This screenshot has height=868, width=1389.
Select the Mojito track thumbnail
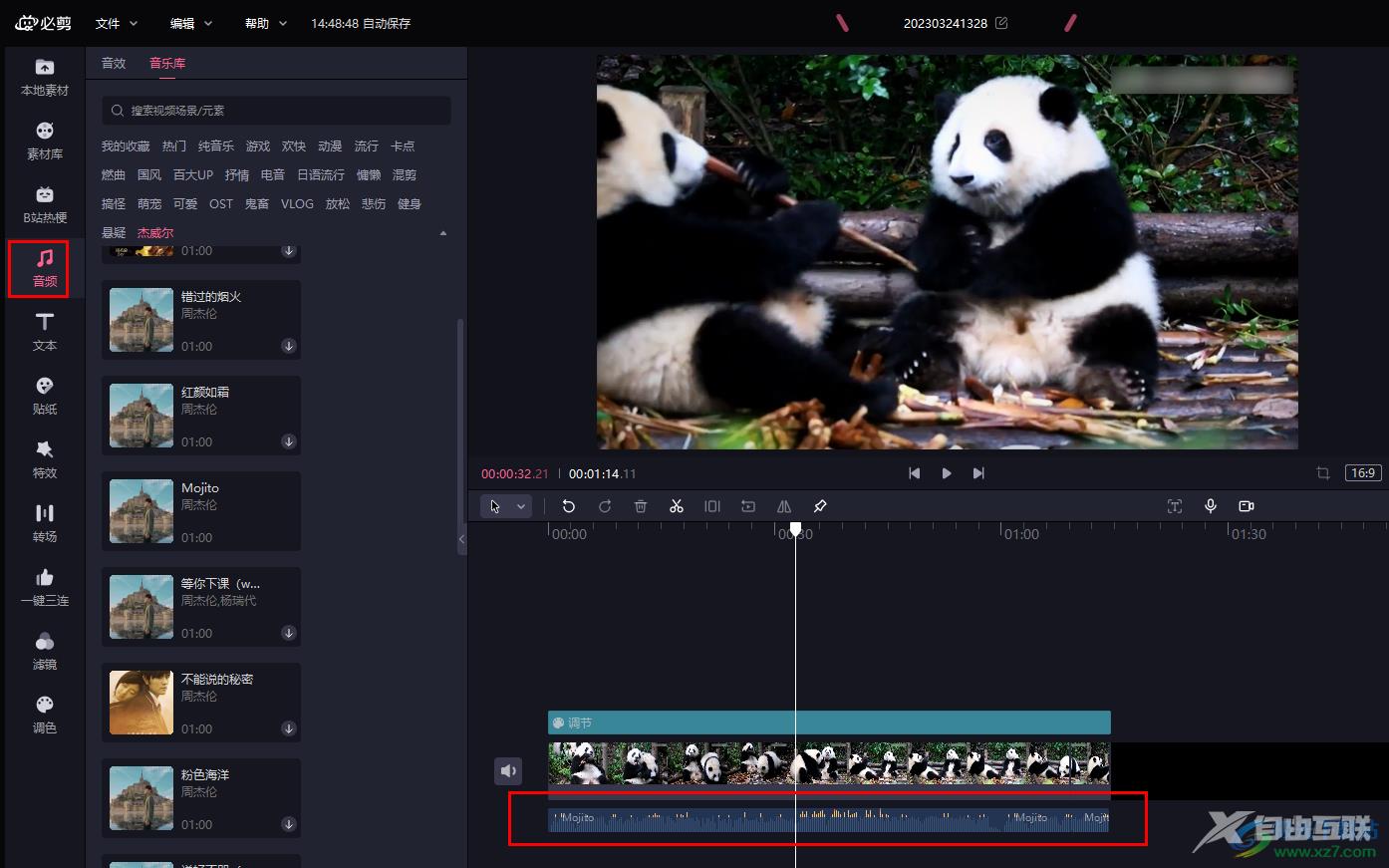click(141, 511)
